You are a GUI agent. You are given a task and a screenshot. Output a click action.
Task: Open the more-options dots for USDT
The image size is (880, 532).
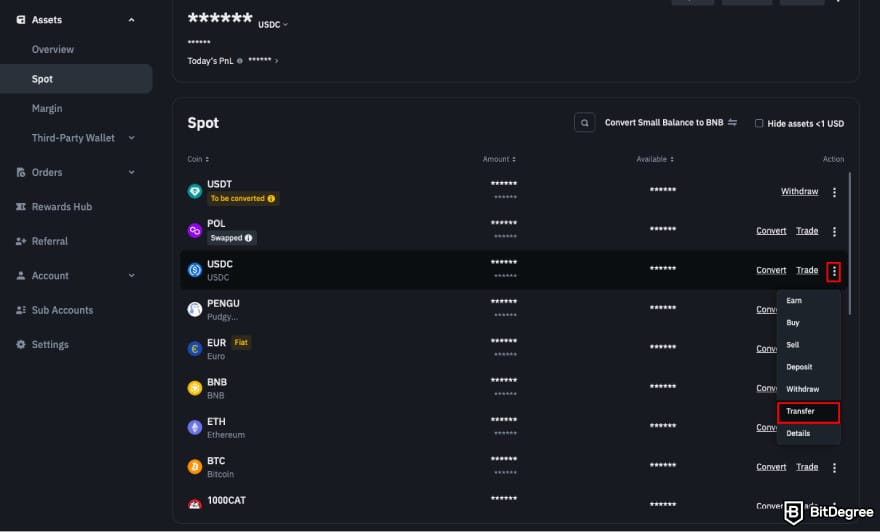[835, 192]
